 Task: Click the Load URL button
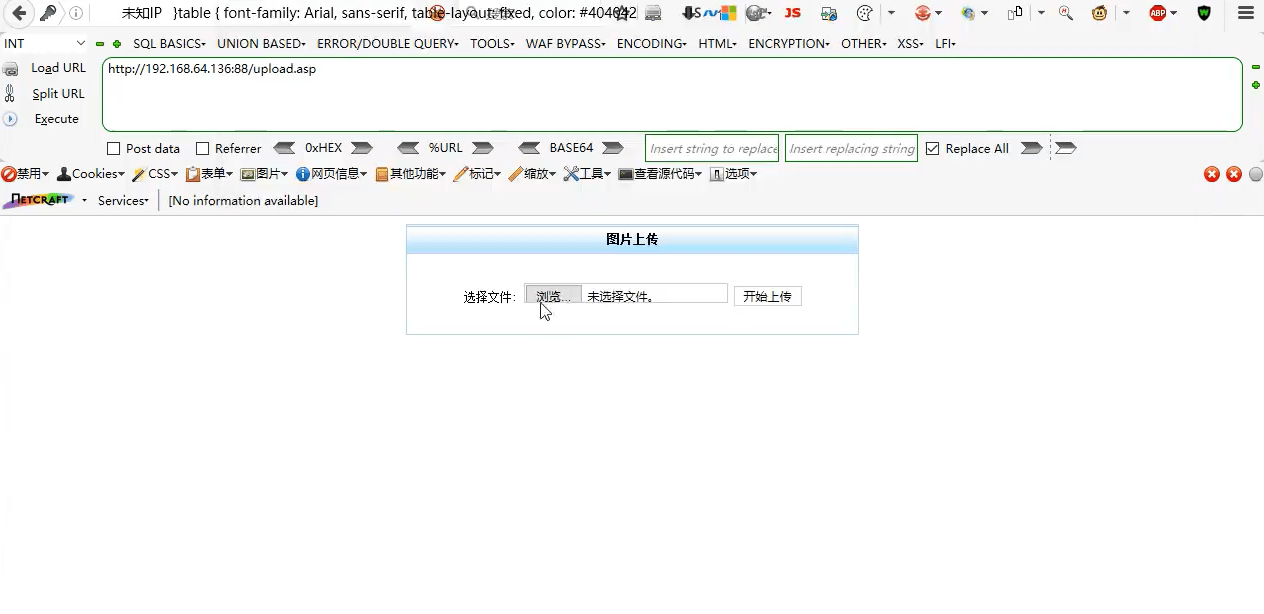coord(45,68)
